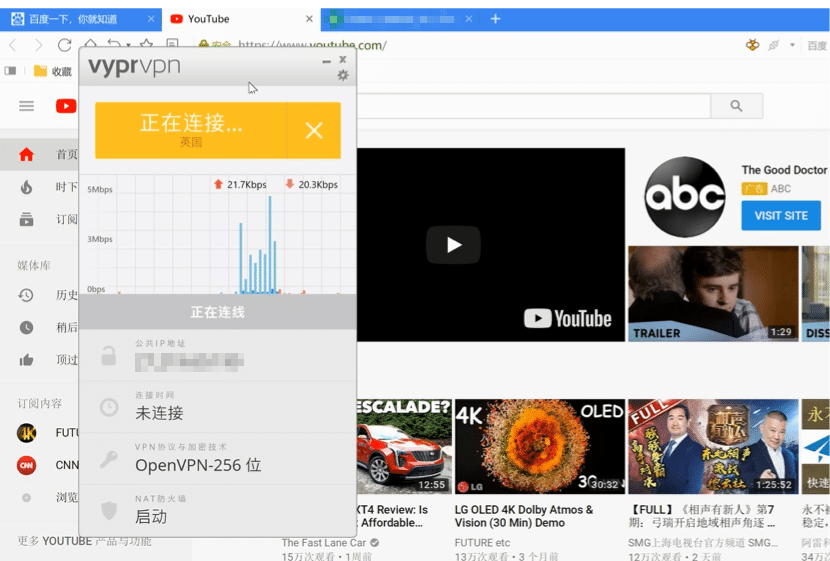Click the key icon beside VPN protocol
The image size is (830, 561).
point(109,459)
